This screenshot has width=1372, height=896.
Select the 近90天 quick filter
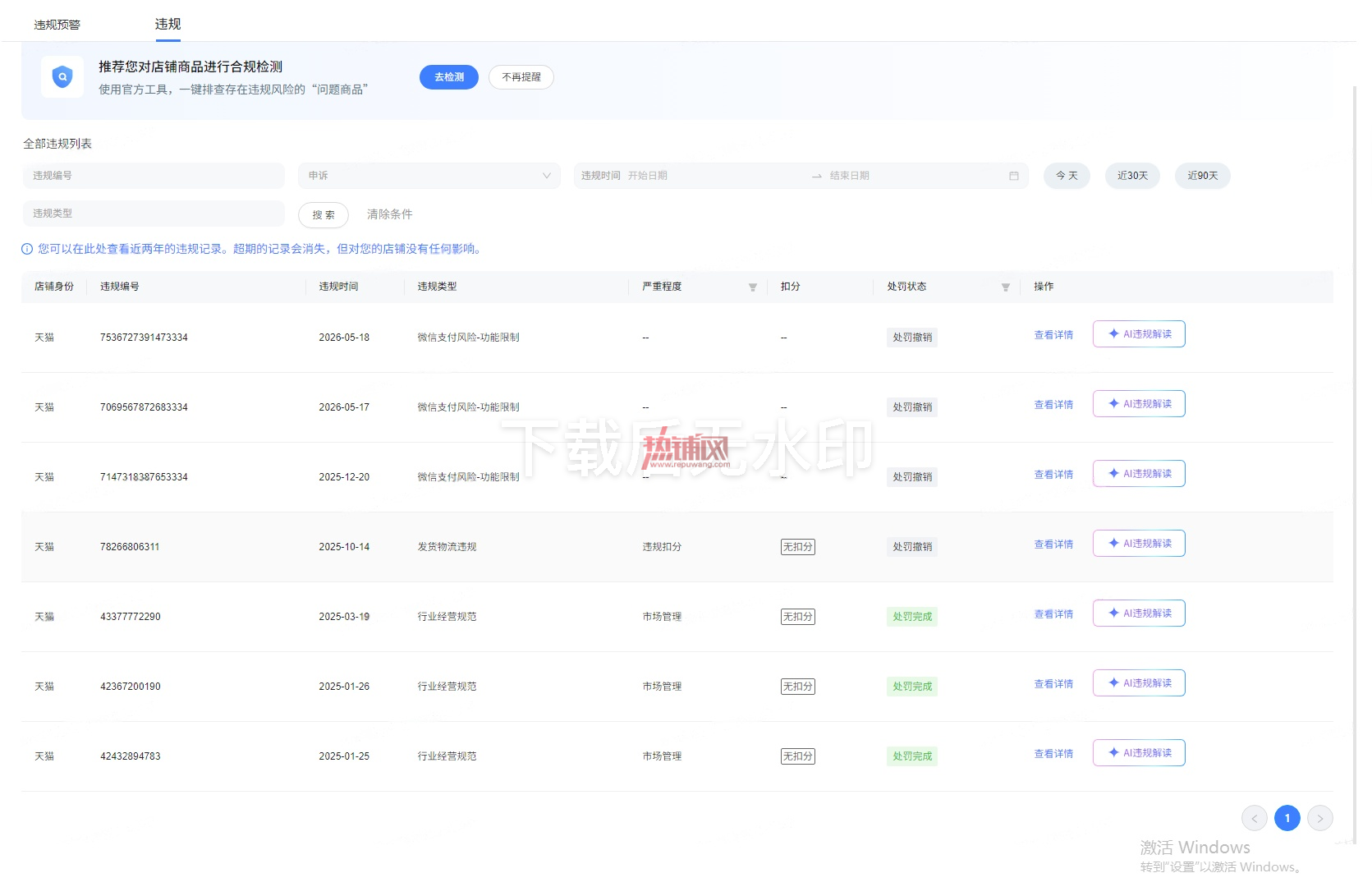tap(1203, 176)
